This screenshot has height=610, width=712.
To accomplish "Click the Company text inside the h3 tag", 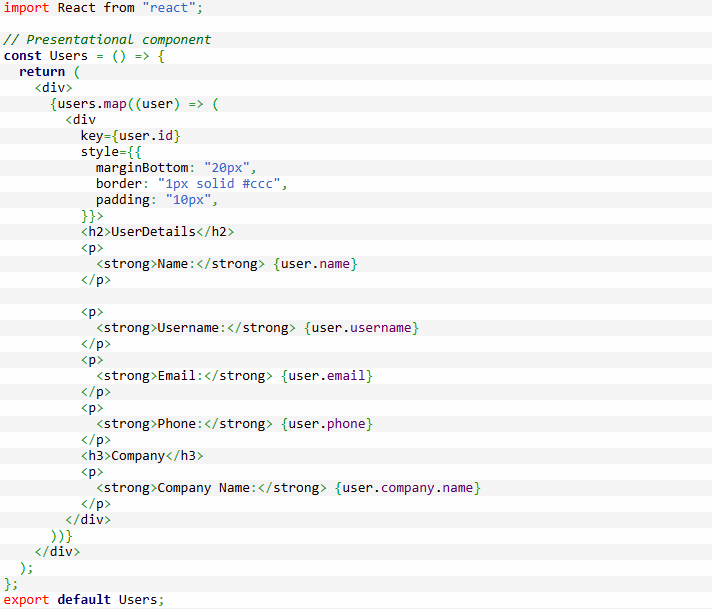I will [x=138, y=456].
